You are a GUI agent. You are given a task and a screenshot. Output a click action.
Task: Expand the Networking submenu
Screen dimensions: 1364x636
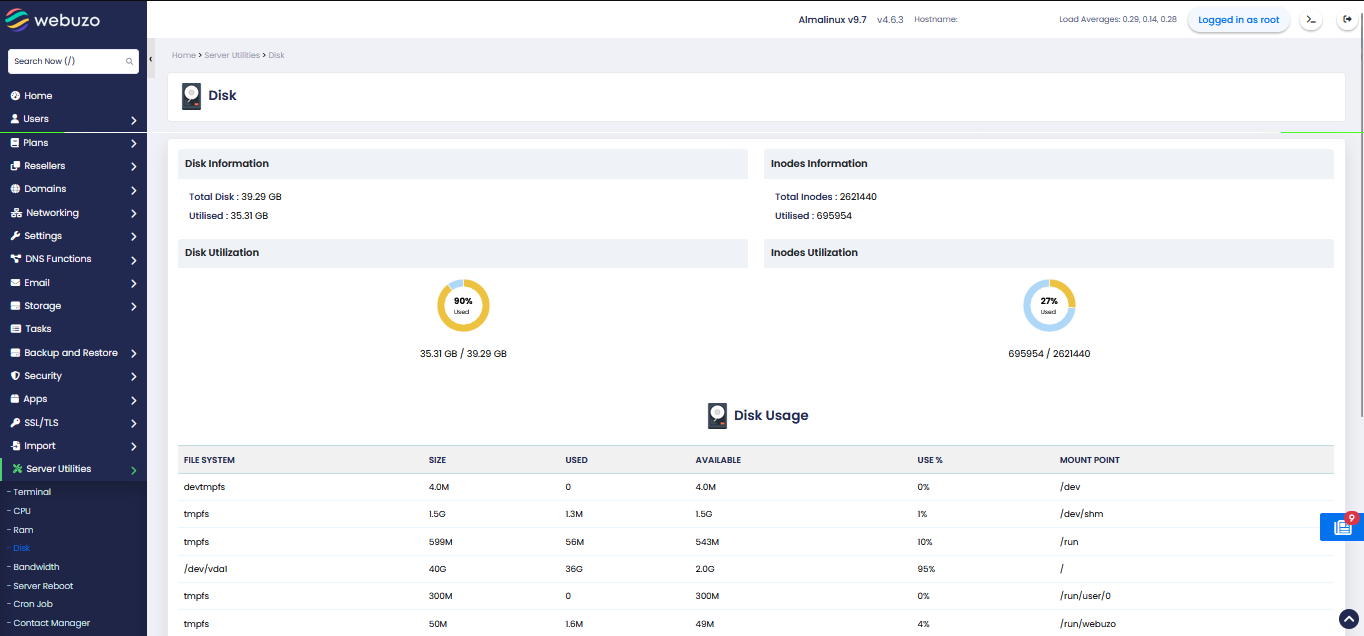pyautogui.click(x=73, y=213)
